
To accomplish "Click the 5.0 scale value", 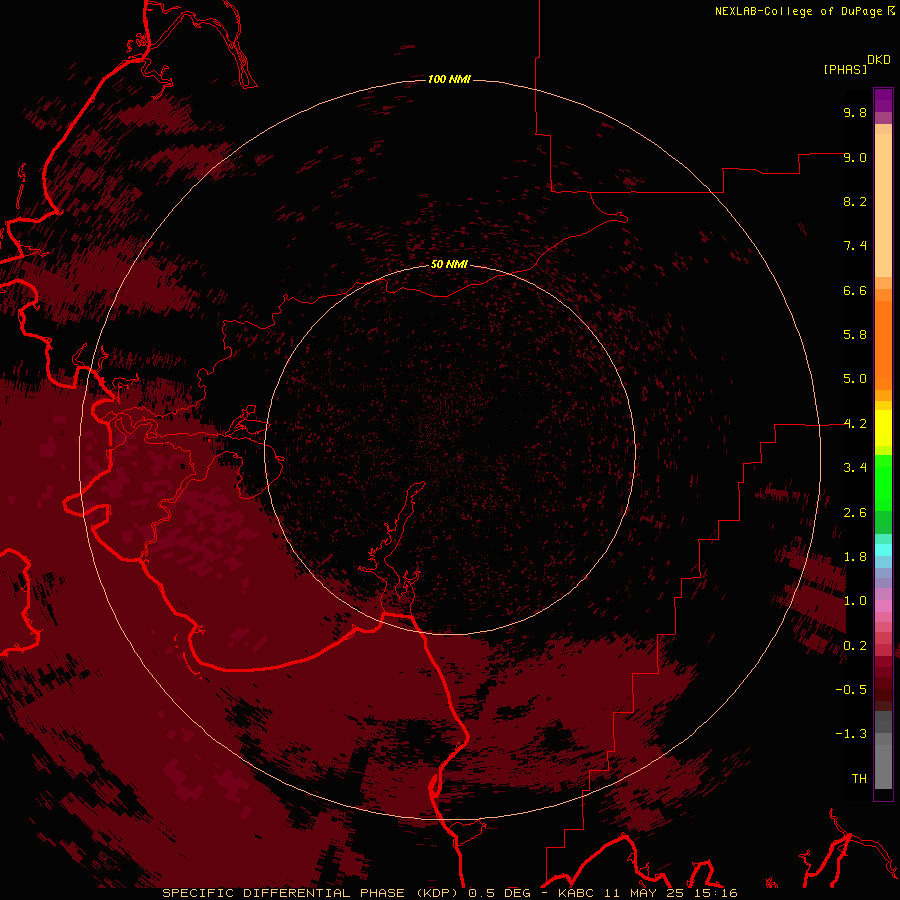I will point(855,379).
